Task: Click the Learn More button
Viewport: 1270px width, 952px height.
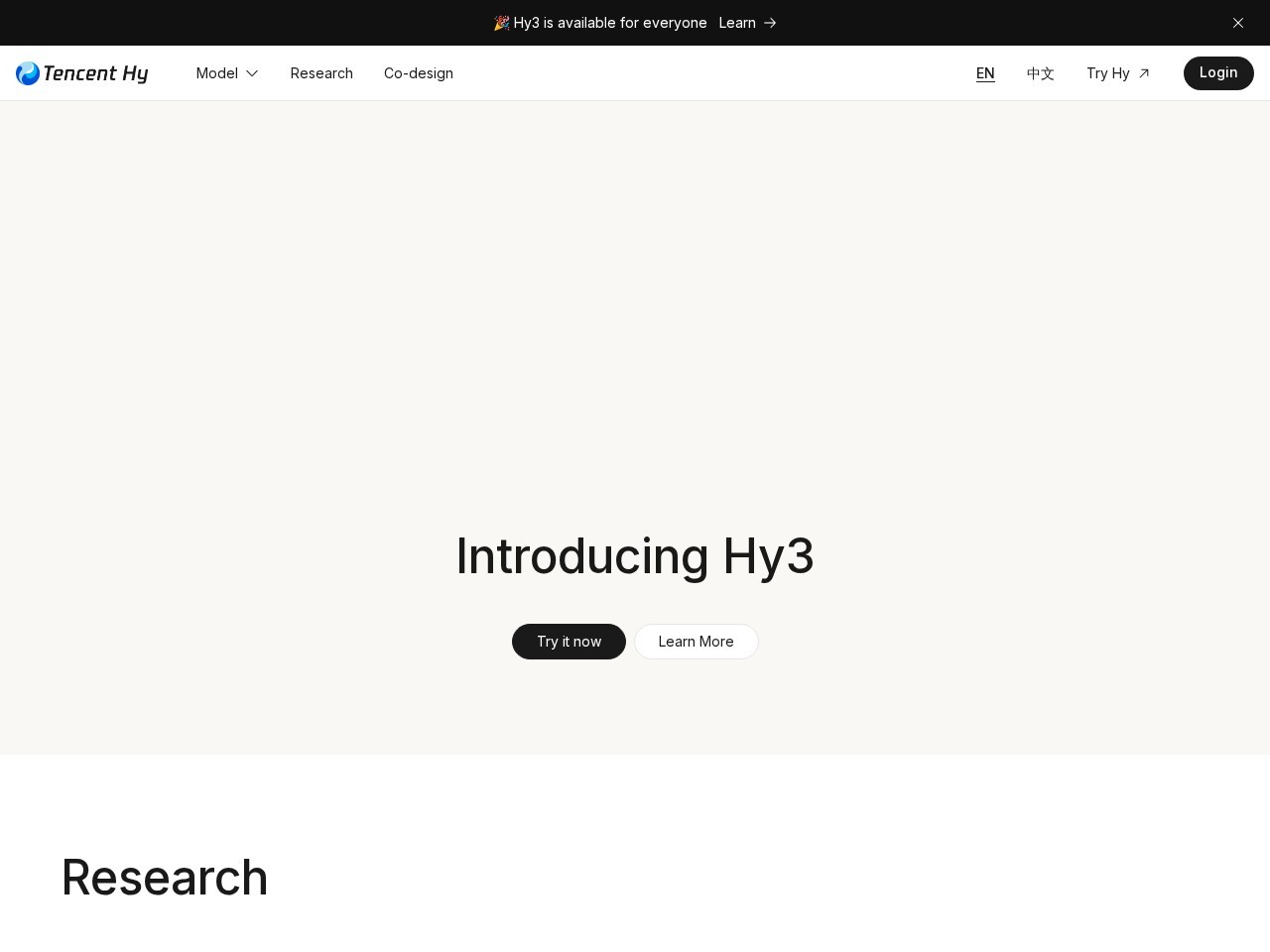Action: (x=697, y=642)
